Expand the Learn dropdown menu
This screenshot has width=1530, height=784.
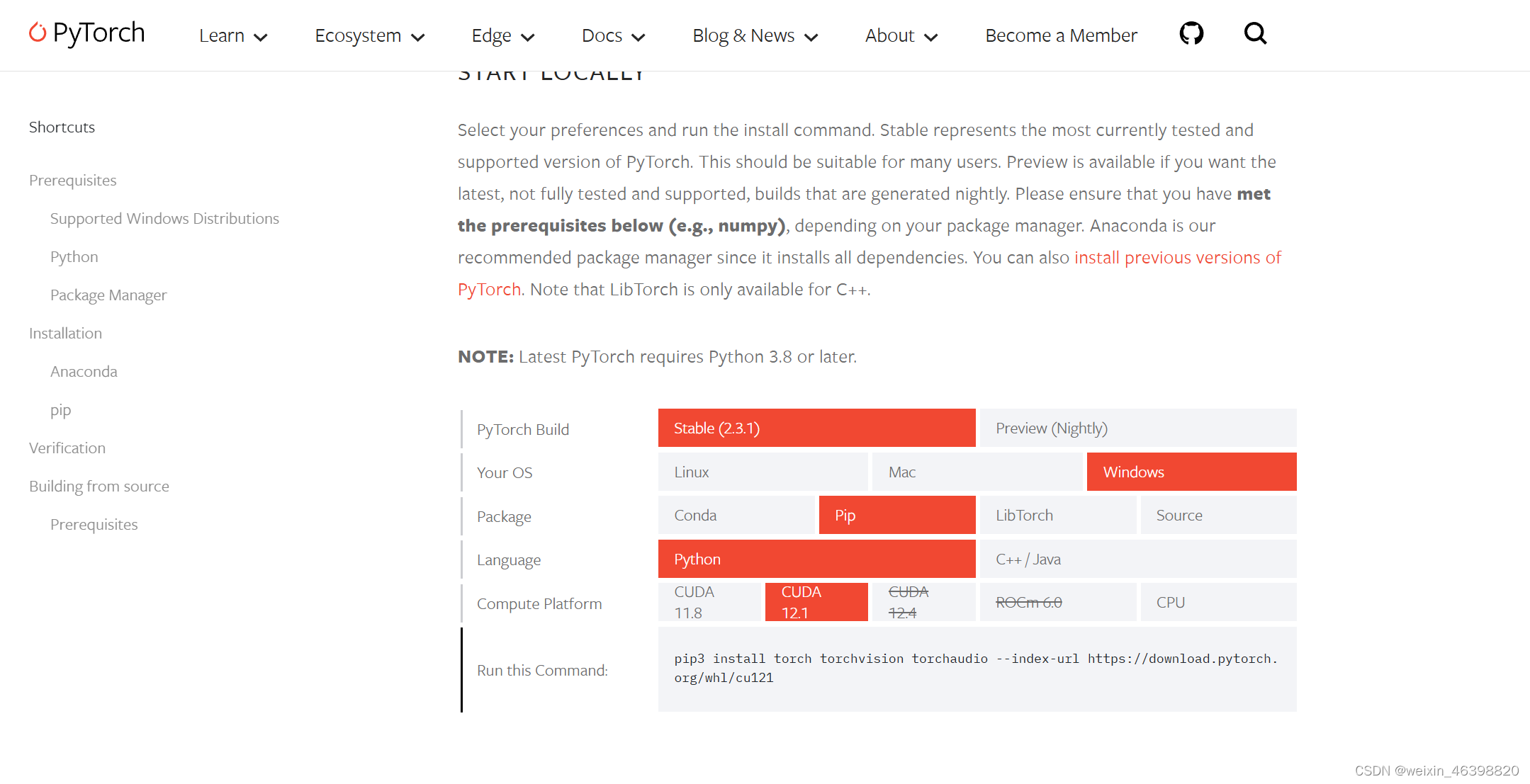pyautogui.click(x=232, y=35)
